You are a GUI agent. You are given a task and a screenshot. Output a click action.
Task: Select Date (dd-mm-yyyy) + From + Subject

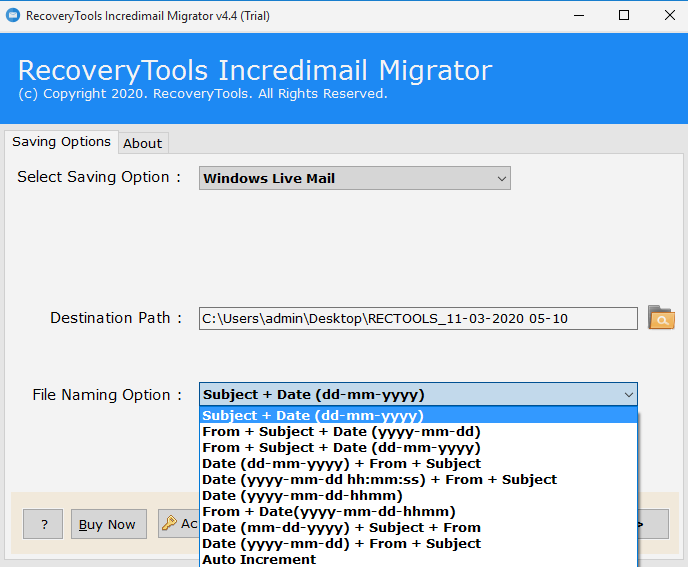(341, 463)
